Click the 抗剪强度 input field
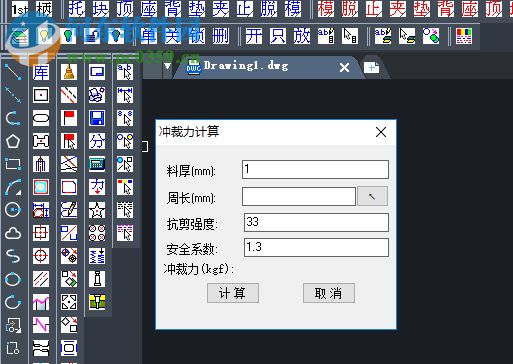 [x=316, y=222]
